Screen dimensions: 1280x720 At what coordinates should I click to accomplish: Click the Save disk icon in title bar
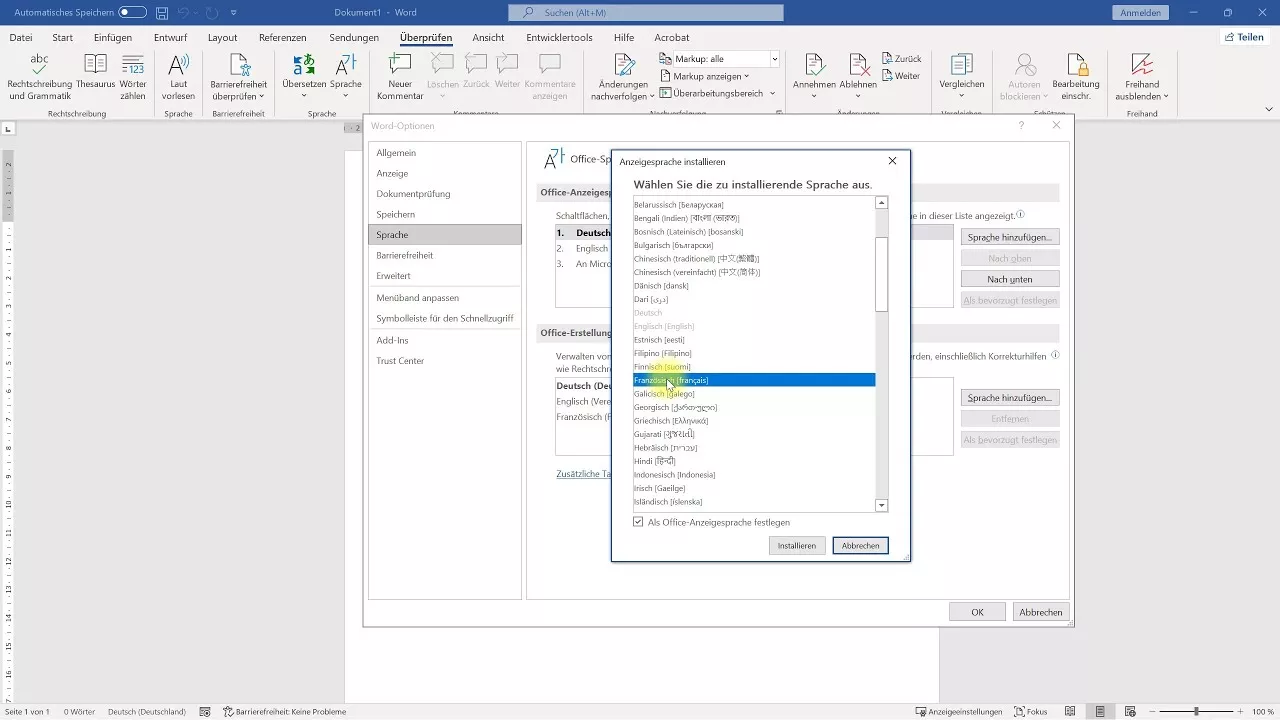click(161, 13)
